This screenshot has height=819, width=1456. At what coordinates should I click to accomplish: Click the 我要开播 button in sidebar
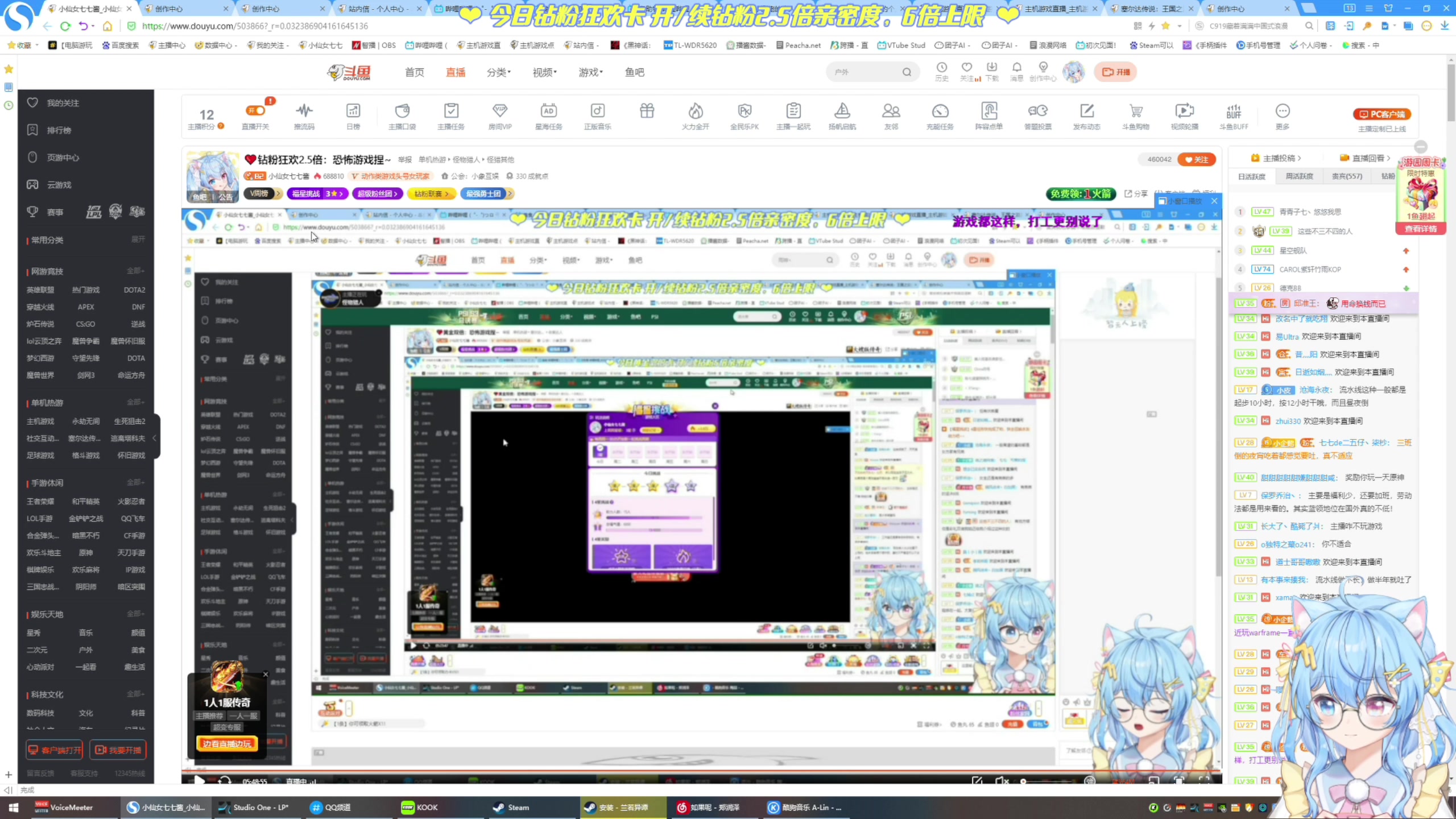pyautogui.click(x=118, y=750)
